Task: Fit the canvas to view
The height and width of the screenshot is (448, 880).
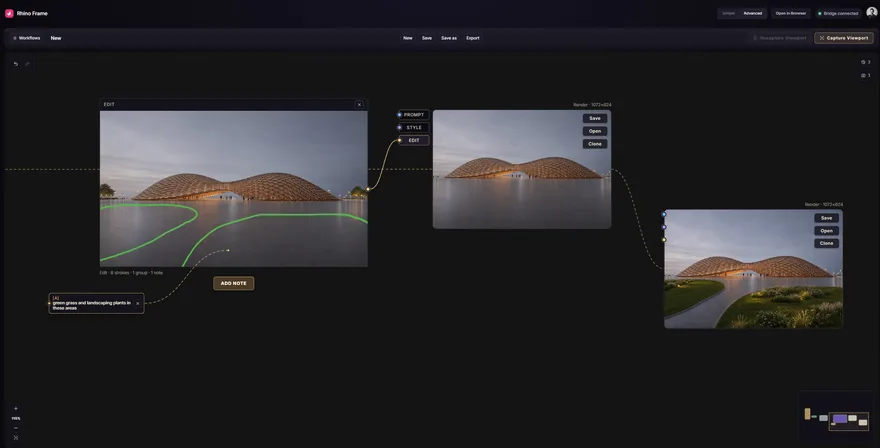Action: (x=16, y=438)
